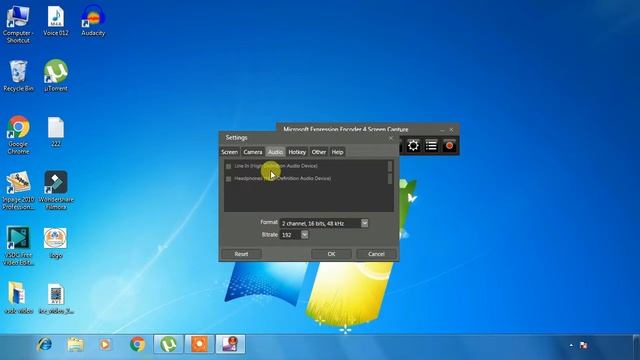
Task: Select the Audio tab
Action: point(275,152)
